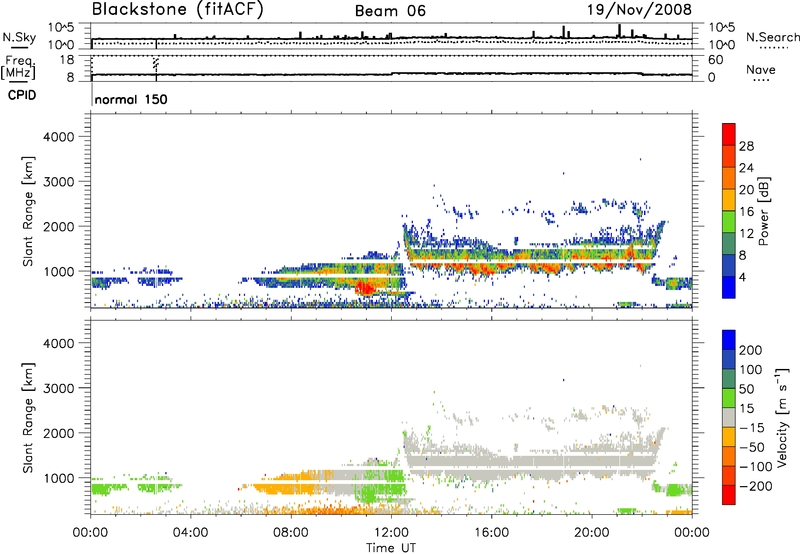Click the red bottom segment of the velocity colorbar

pyautogui.click(x=729, y=495)
